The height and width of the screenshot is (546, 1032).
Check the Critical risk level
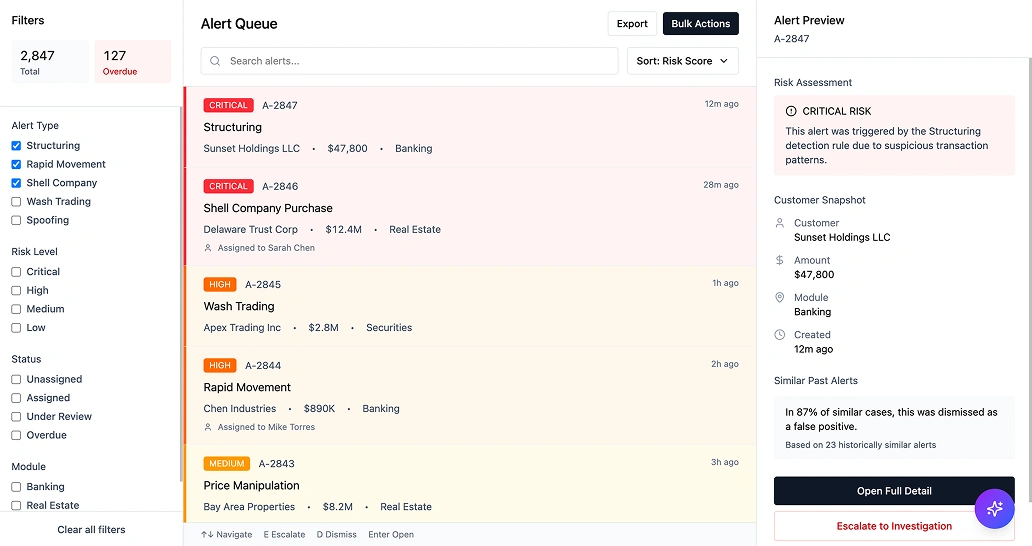point(16,272)
